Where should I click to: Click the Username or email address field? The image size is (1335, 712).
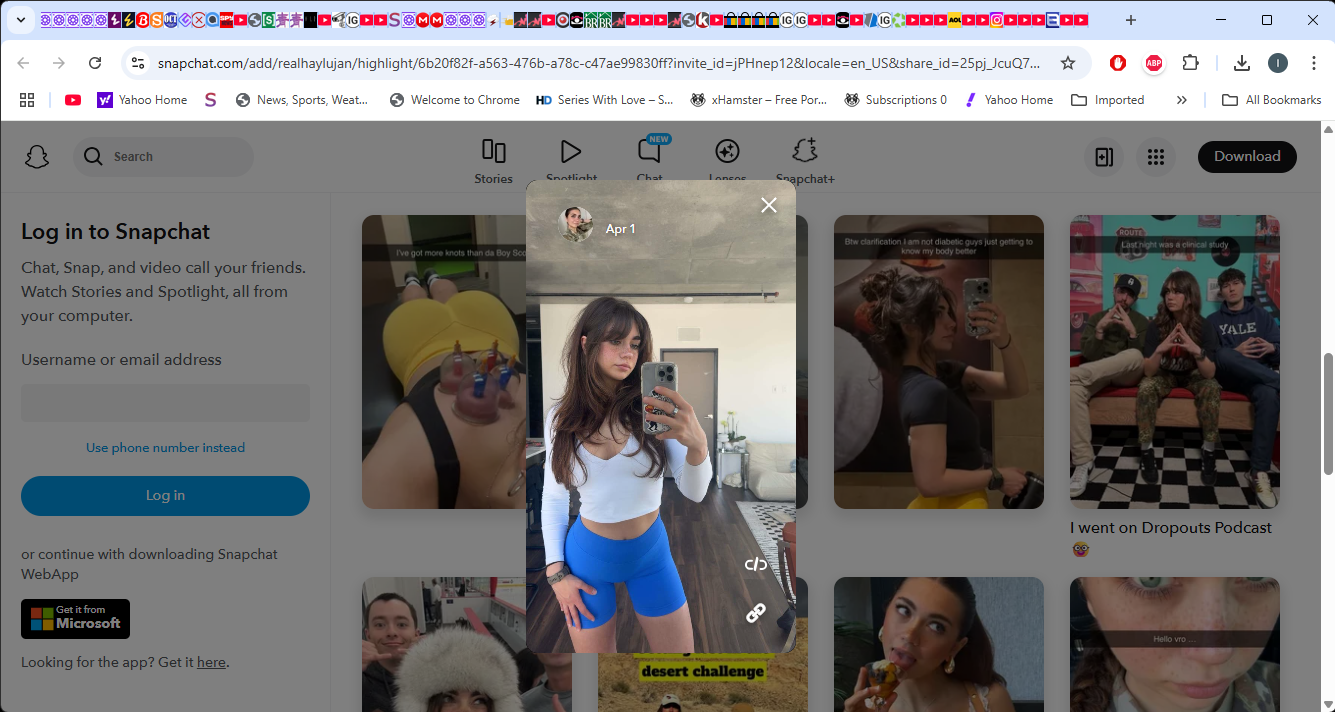[165, 403]
